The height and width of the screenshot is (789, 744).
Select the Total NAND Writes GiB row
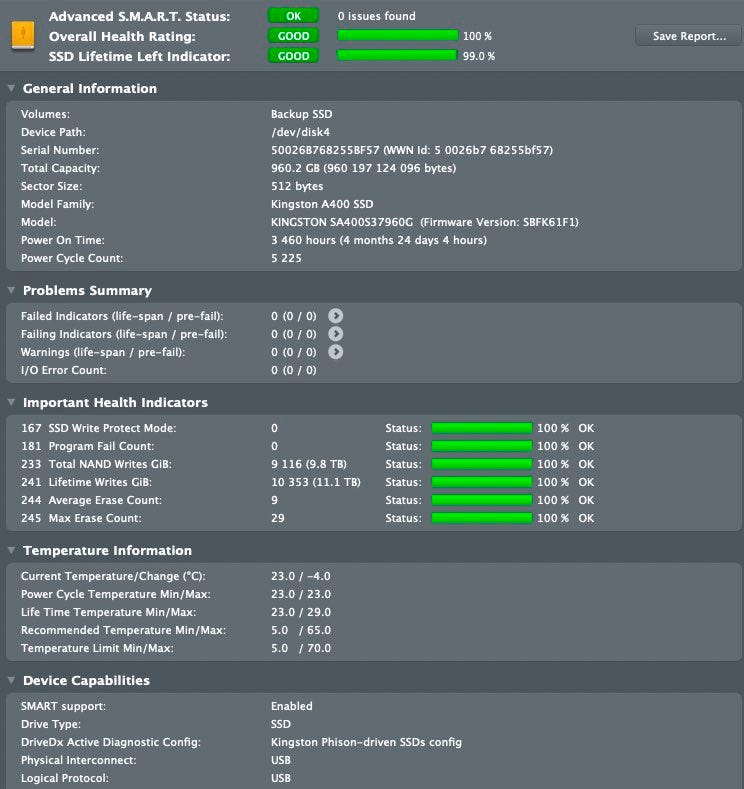point(372,464)
